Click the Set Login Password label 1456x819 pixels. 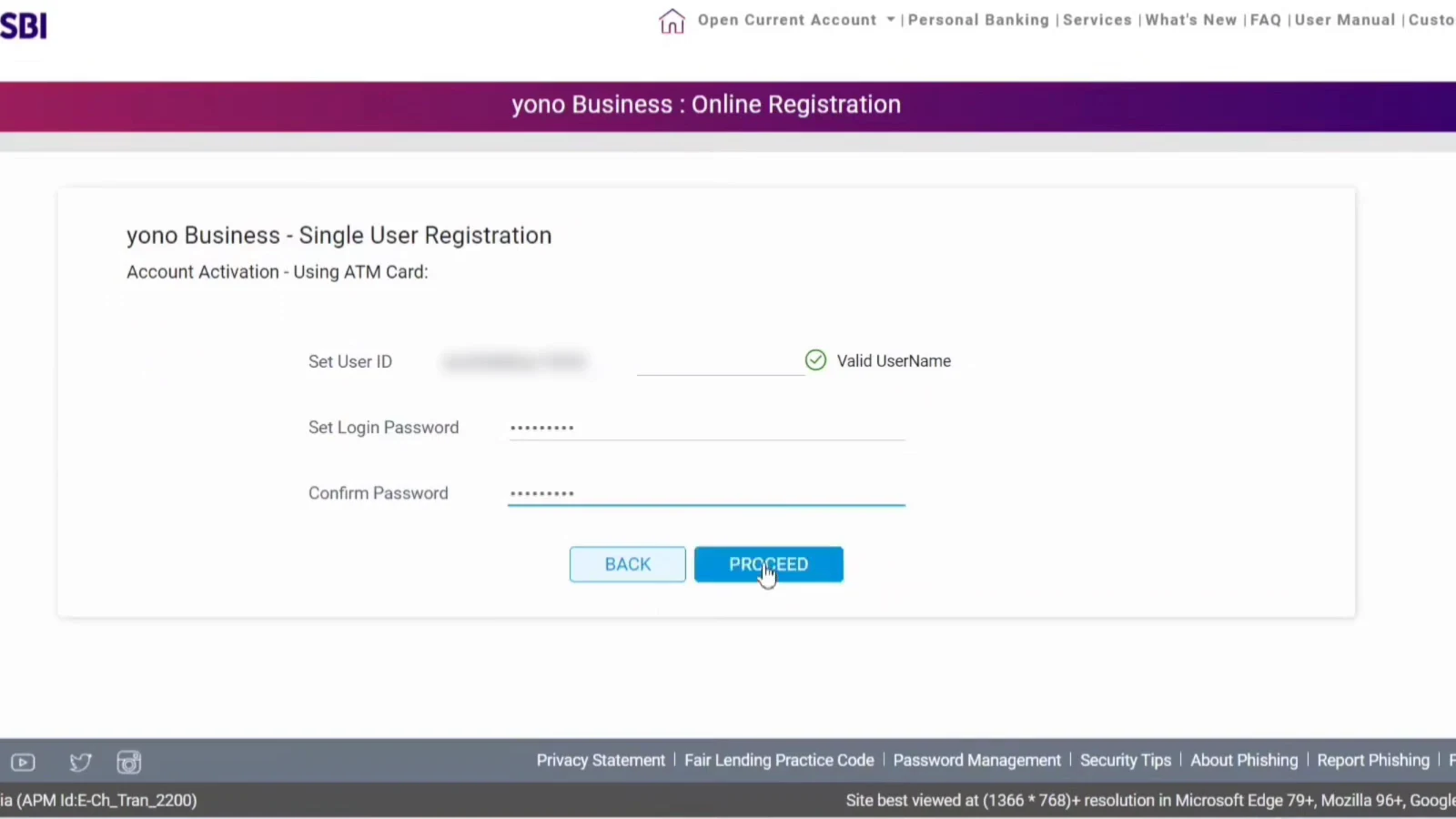point(383,428)
